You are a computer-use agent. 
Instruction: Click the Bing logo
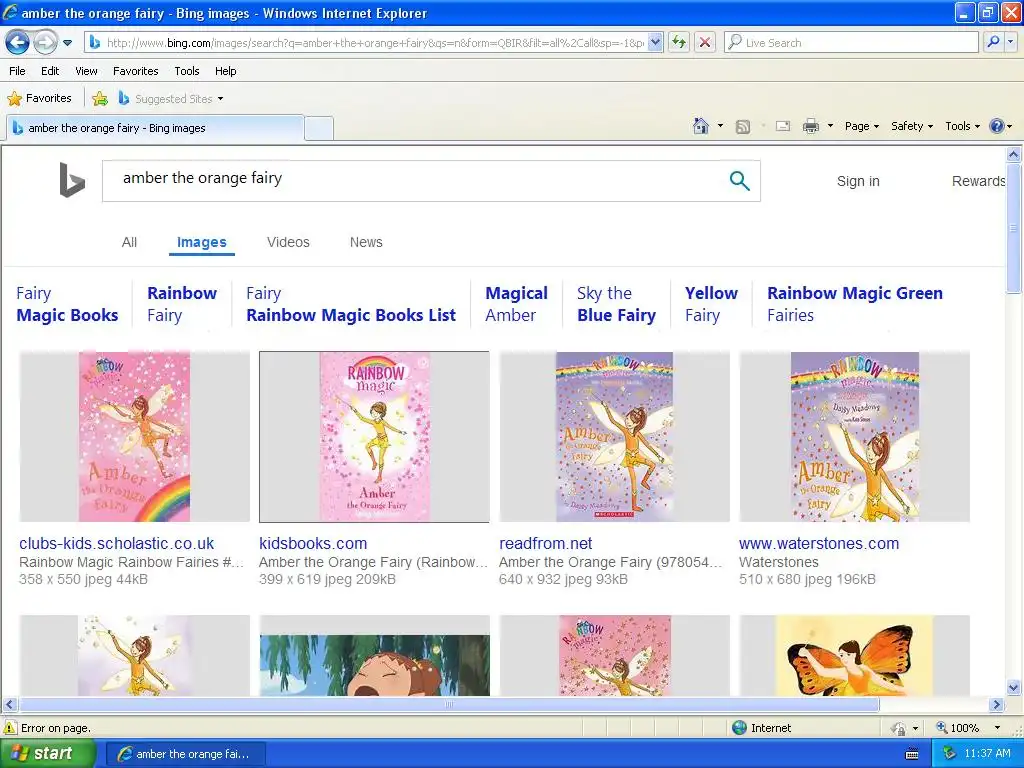(x=72, y=180)
